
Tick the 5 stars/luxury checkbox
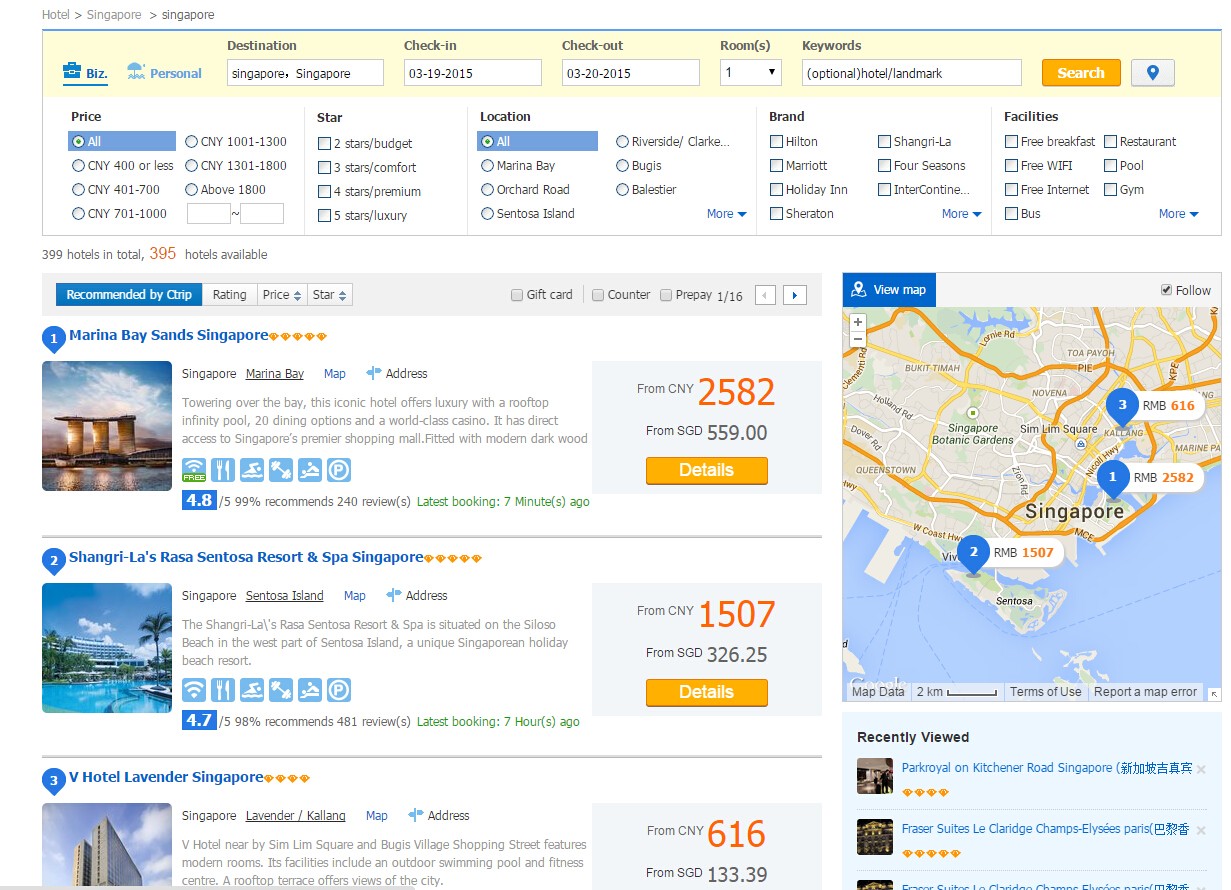coord(324,215)
